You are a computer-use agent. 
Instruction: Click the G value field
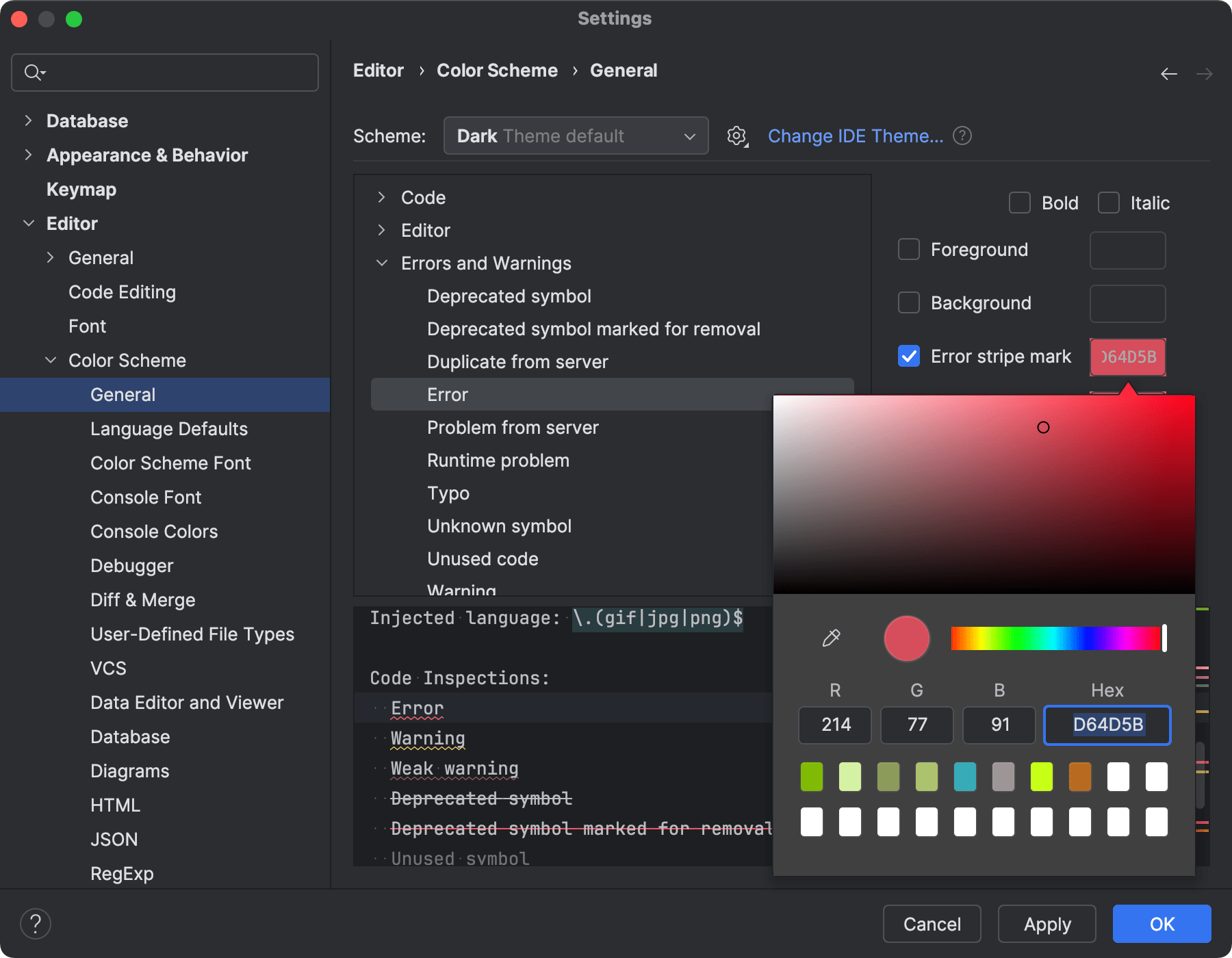(x=917, y=725)
